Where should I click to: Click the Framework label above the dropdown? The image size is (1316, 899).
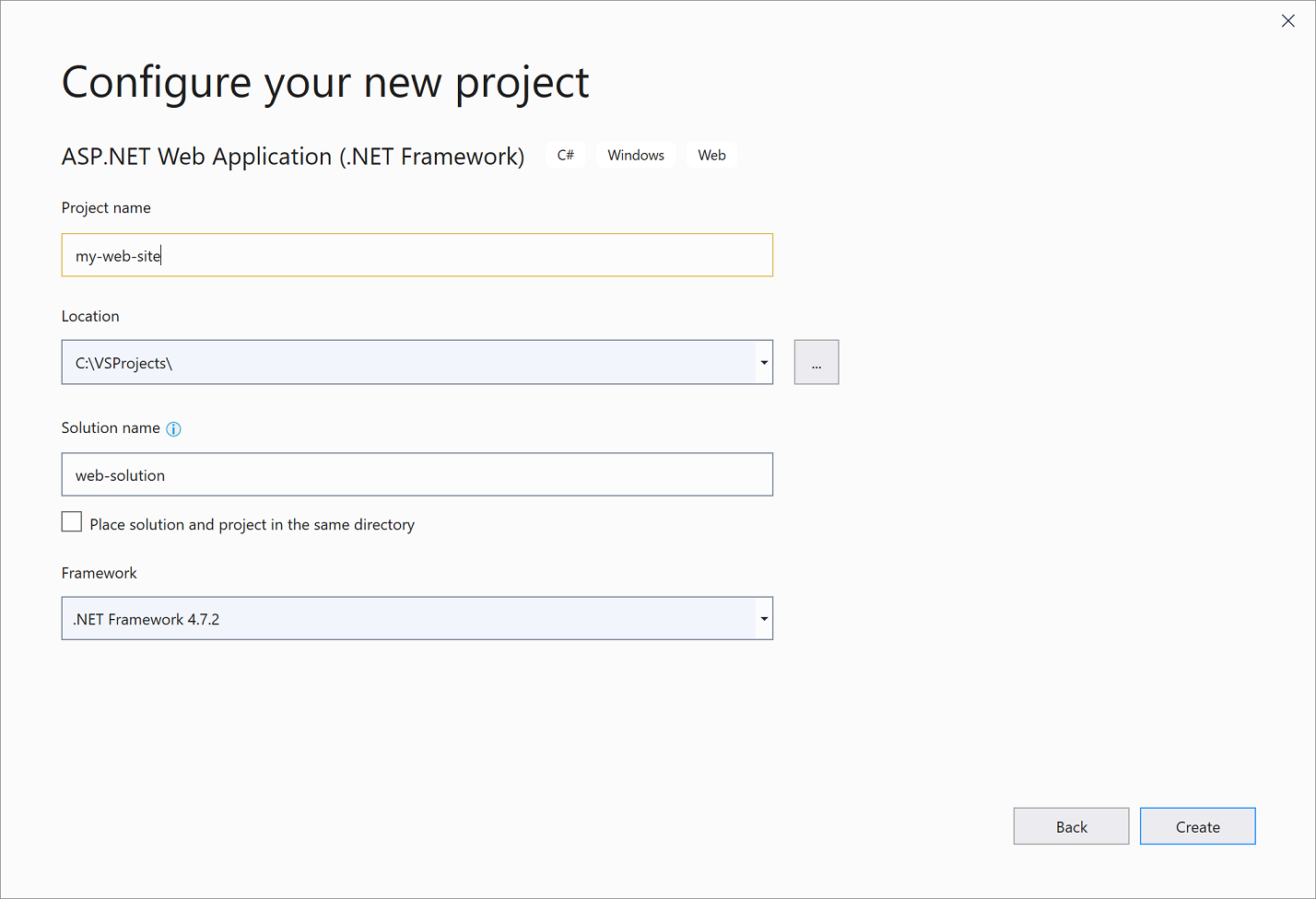[x=99, y=573]
